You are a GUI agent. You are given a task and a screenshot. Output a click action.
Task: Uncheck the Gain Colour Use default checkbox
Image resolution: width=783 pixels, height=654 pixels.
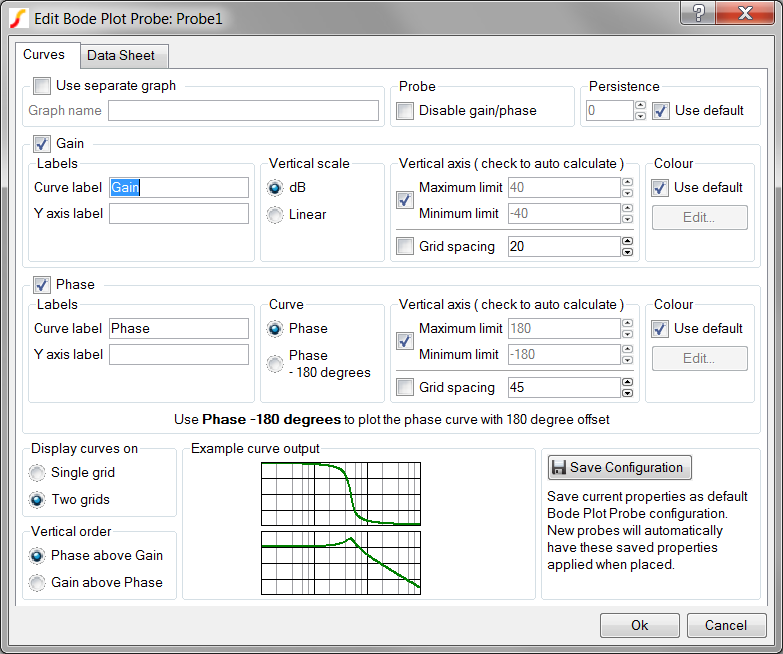pos(660,187)
